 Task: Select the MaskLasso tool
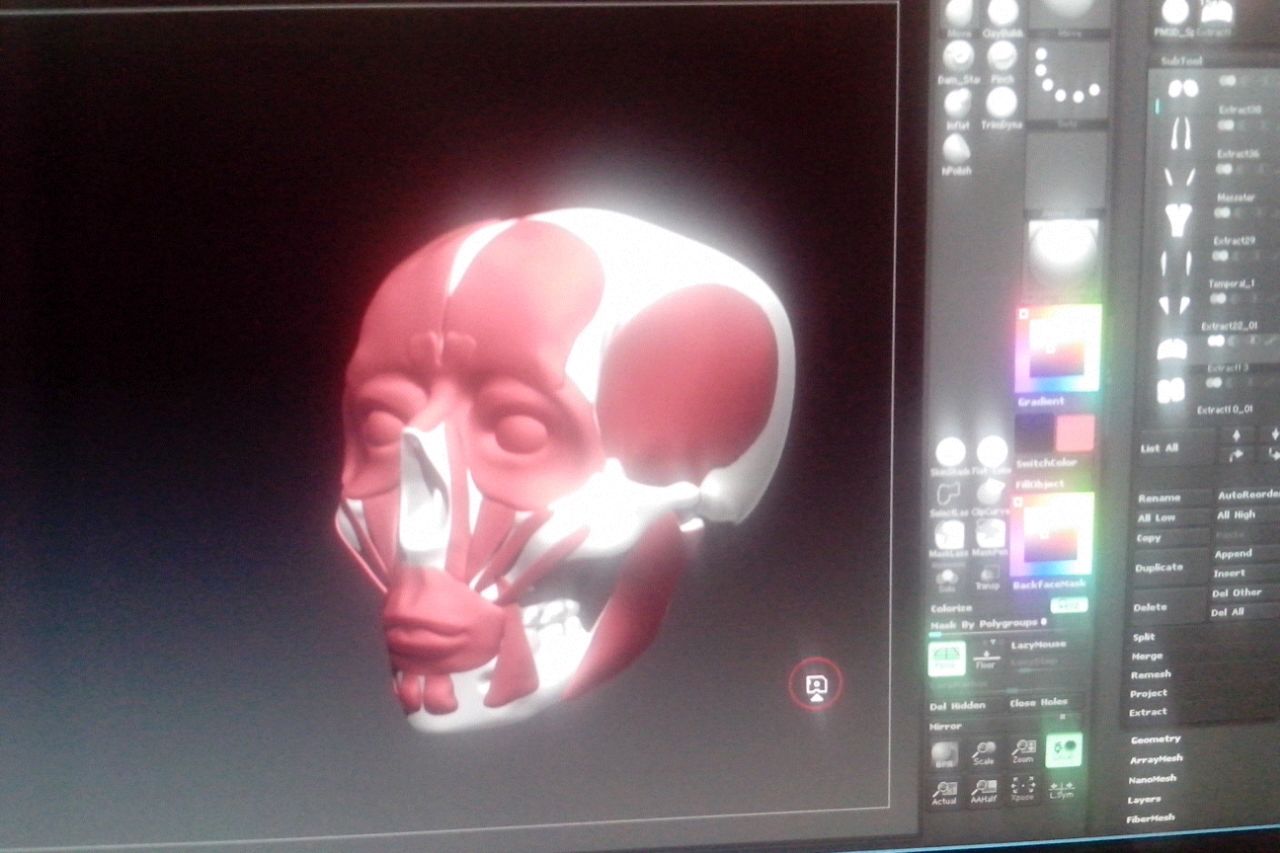948,535
